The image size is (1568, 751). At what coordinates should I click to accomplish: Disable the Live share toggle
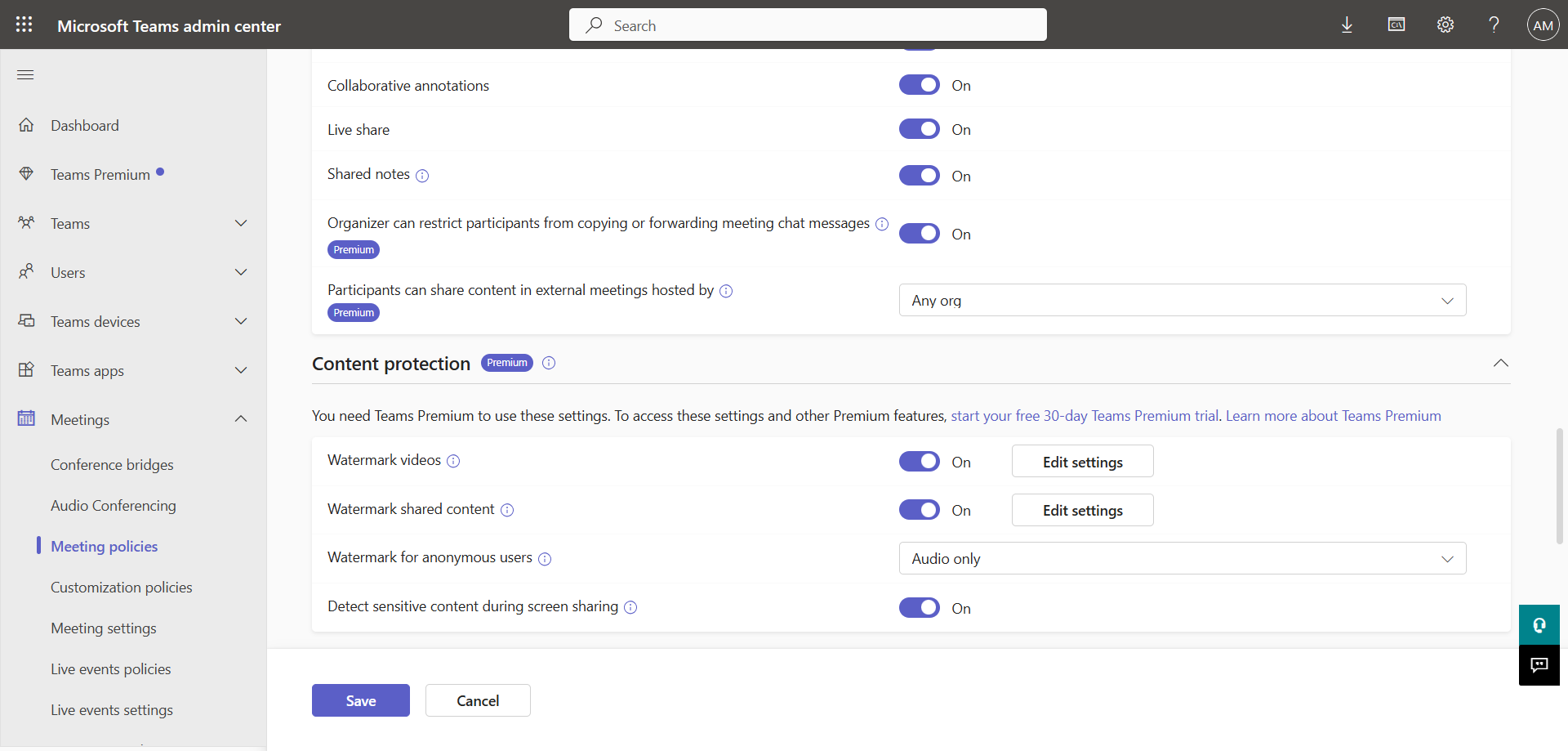pyautogui.click(x=919, y=129)
